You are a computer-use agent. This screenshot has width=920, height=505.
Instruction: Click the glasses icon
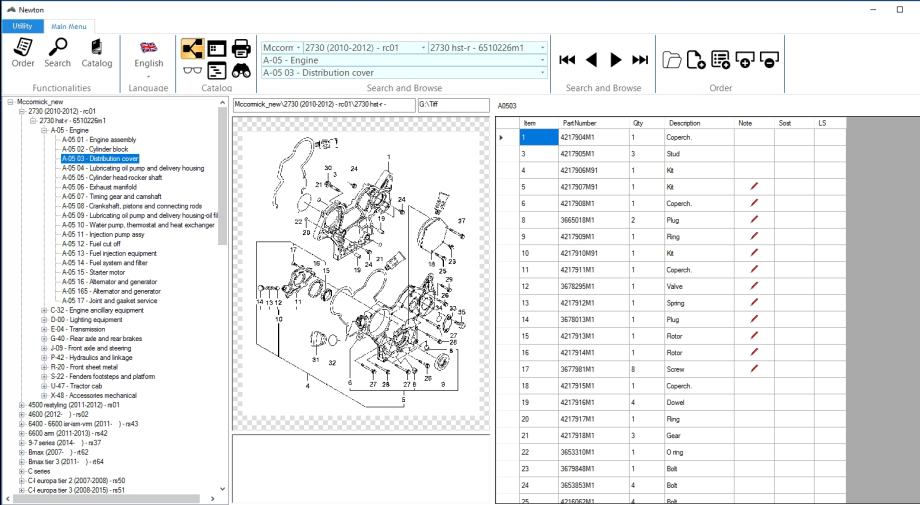click(192, 71)
